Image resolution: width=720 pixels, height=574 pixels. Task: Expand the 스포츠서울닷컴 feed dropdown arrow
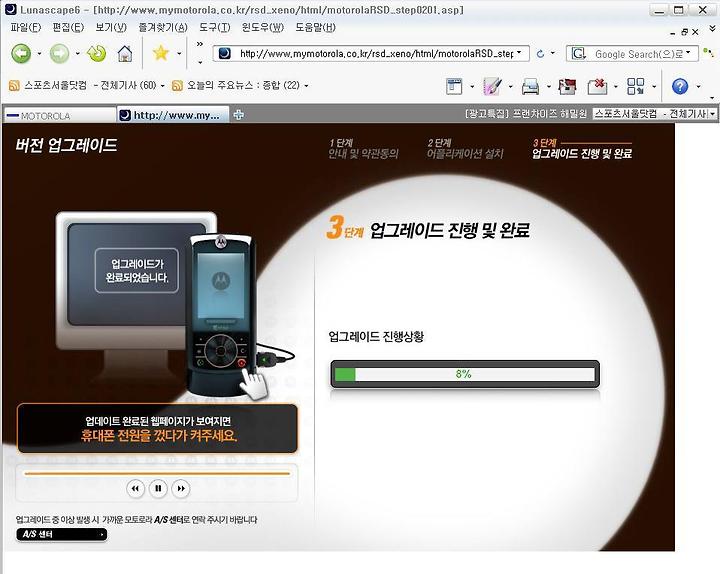pyautogui.click(x=162, y=86)
